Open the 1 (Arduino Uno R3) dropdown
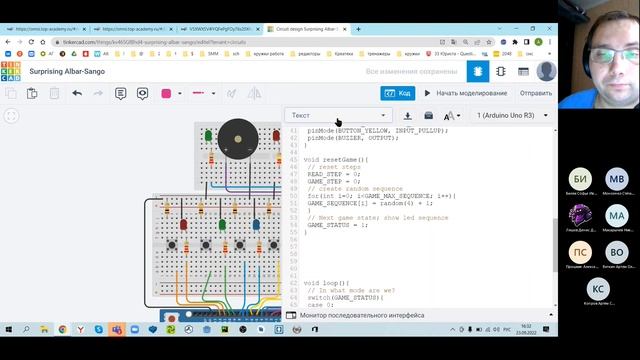This screenshot has height=360, width=640. click(x=512, y=116)
